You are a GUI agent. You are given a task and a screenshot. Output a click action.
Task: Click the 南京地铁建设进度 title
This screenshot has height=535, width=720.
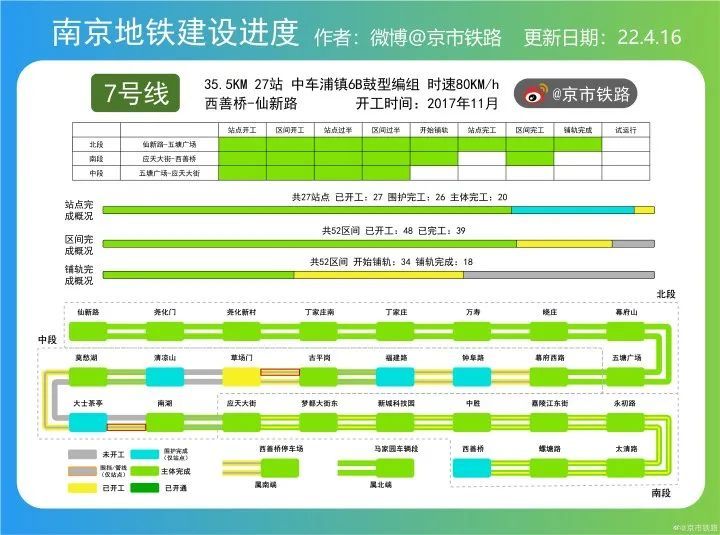coord(175,33)
